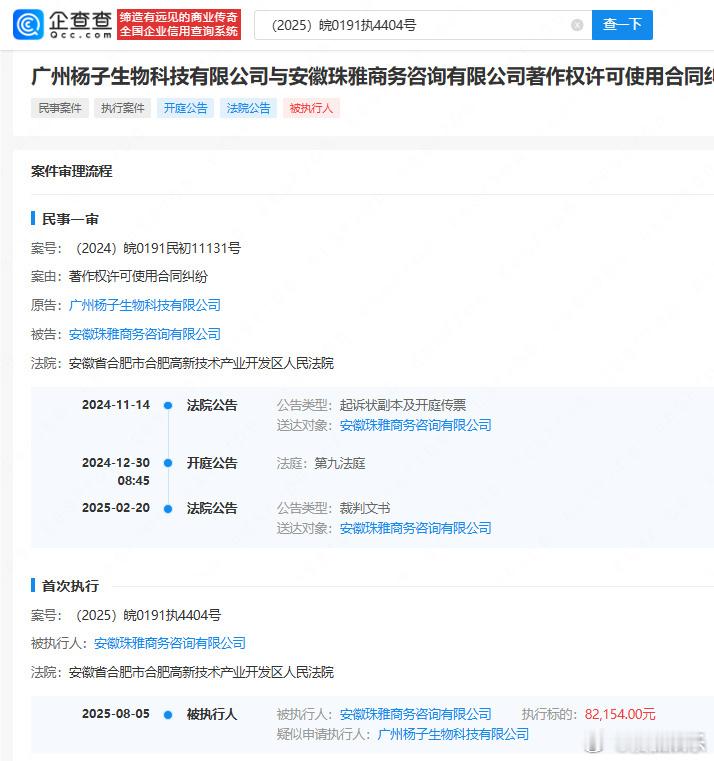Click the 首次执行 section heading
Viewport: 714px width, 761px height.
coord(70,586)
